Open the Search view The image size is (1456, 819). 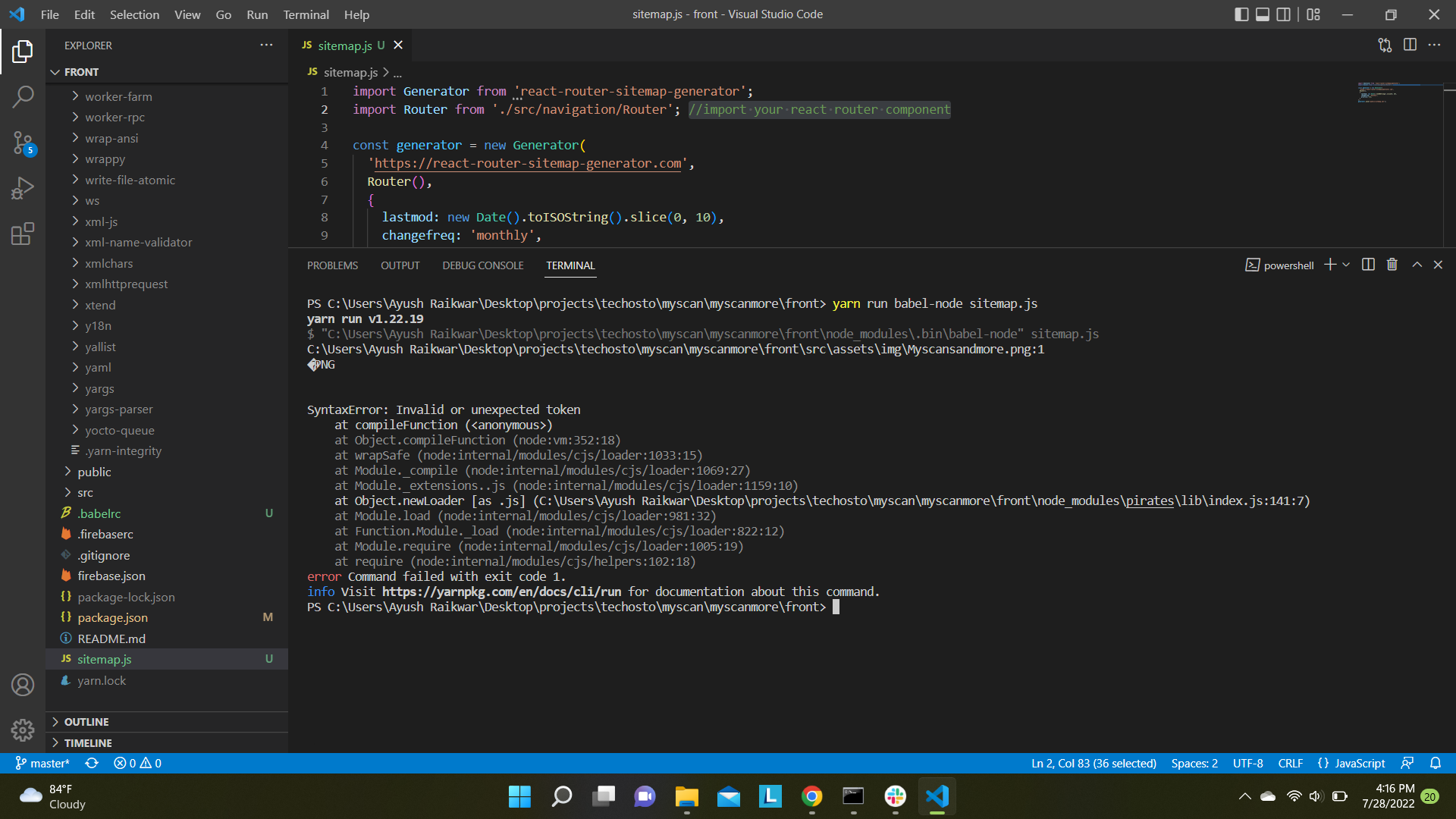[23, 97]
